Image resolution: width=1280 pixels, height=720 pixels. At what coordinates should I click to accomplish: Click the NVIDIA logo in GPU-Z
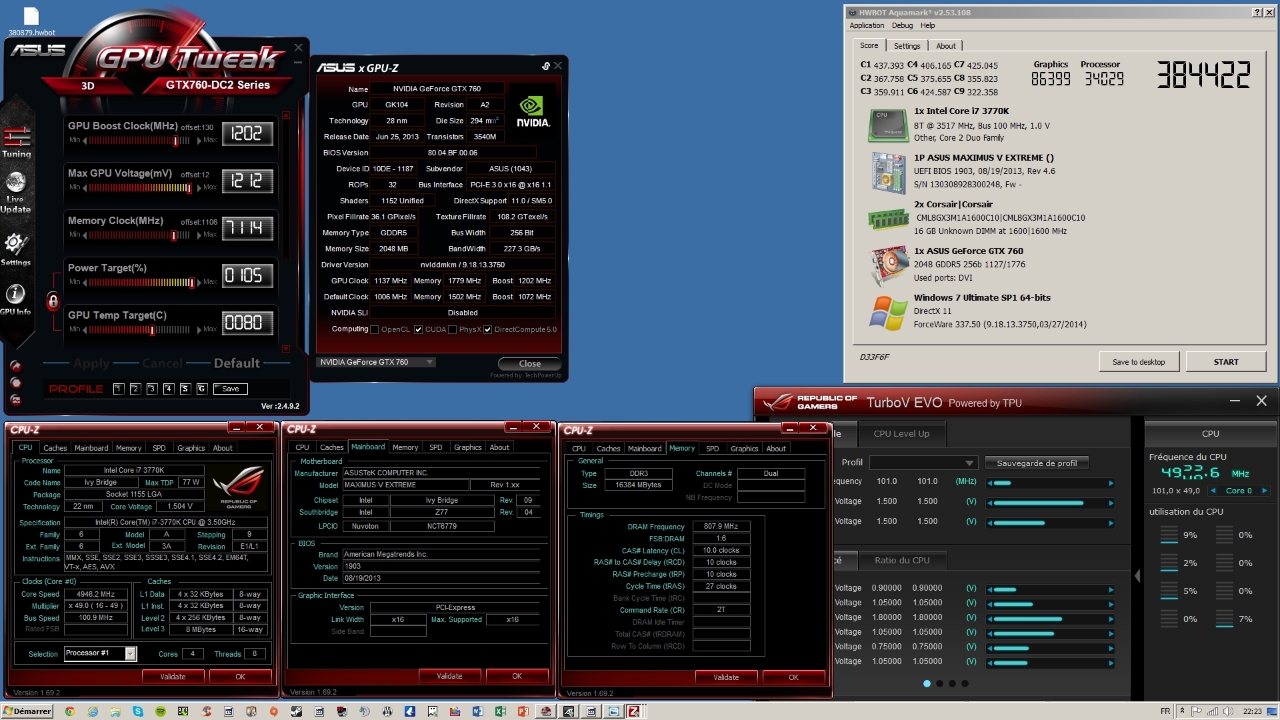coord(533,110)
